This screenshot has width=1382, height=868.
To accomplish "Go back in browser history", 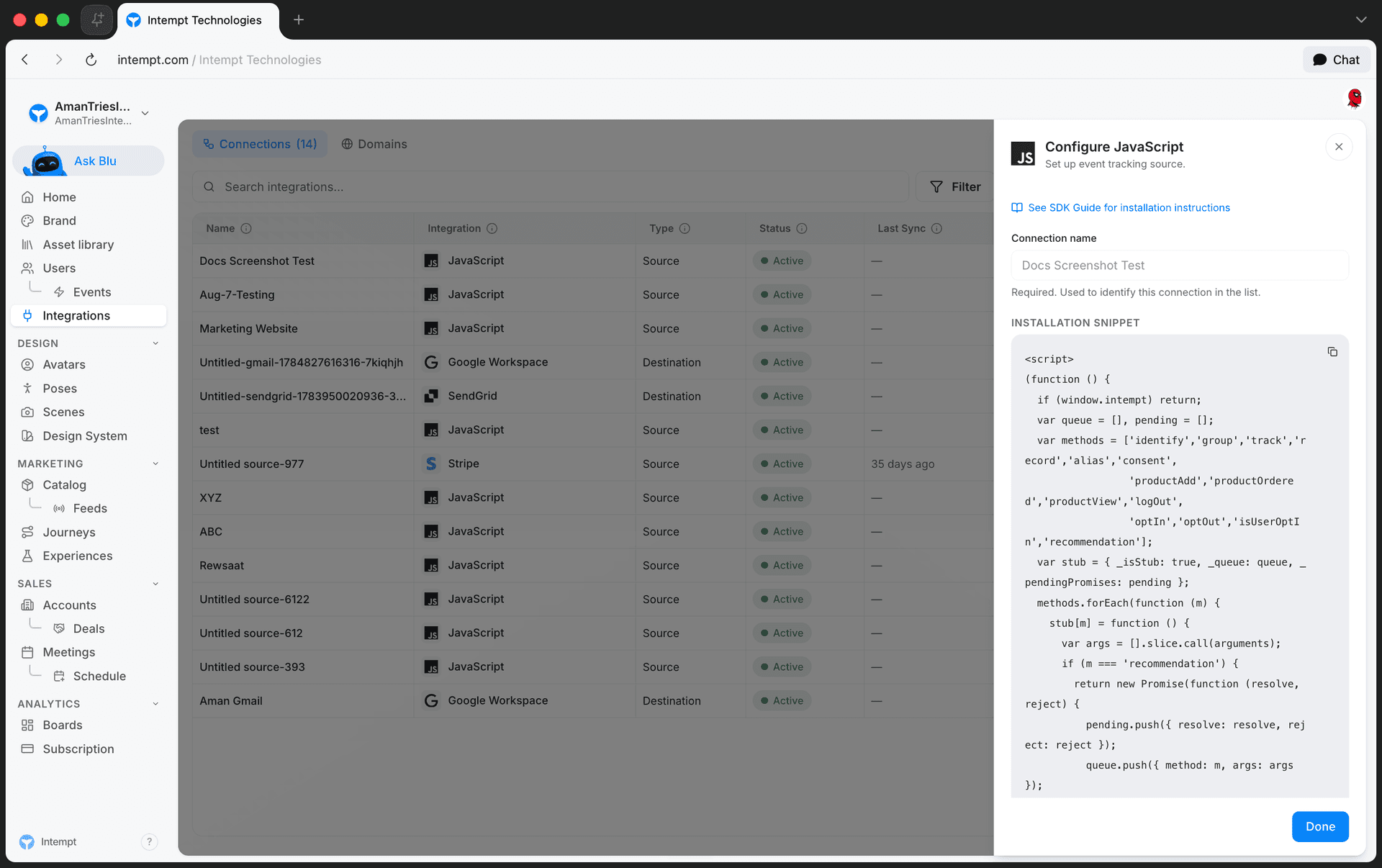I will point(25,60).
